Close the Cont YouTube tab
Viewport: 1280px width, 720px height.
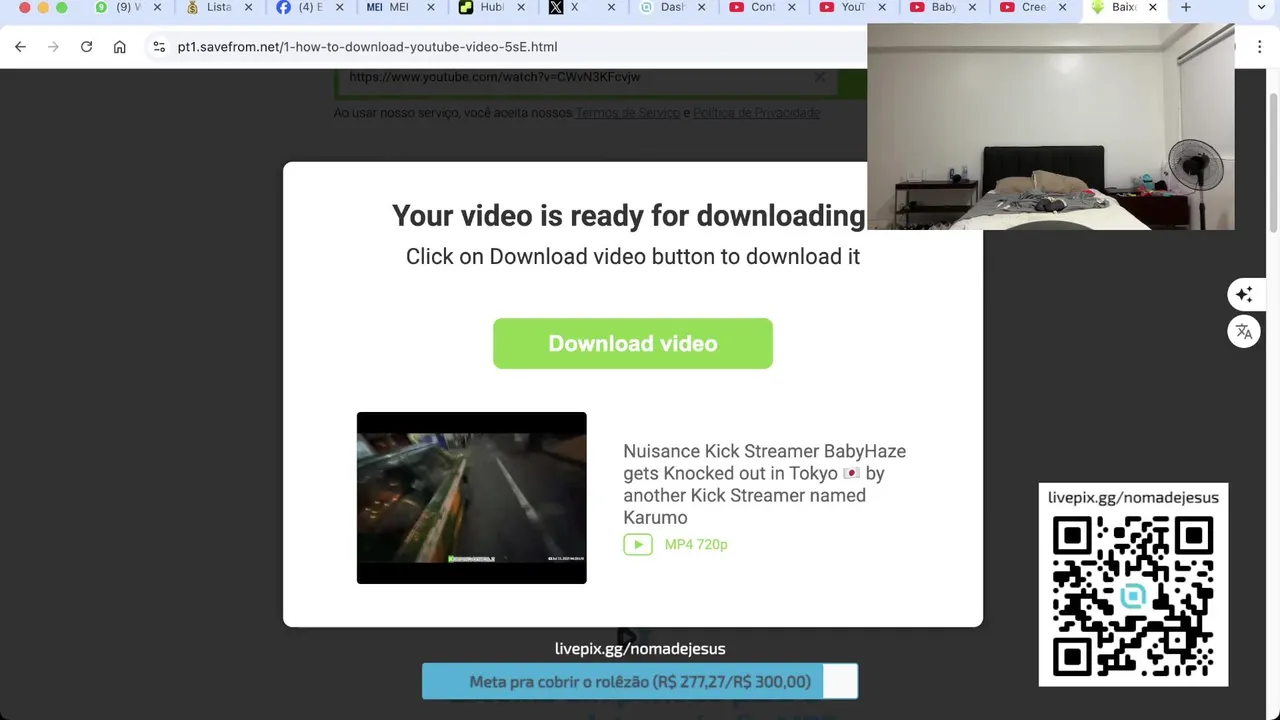click(792, 7)
